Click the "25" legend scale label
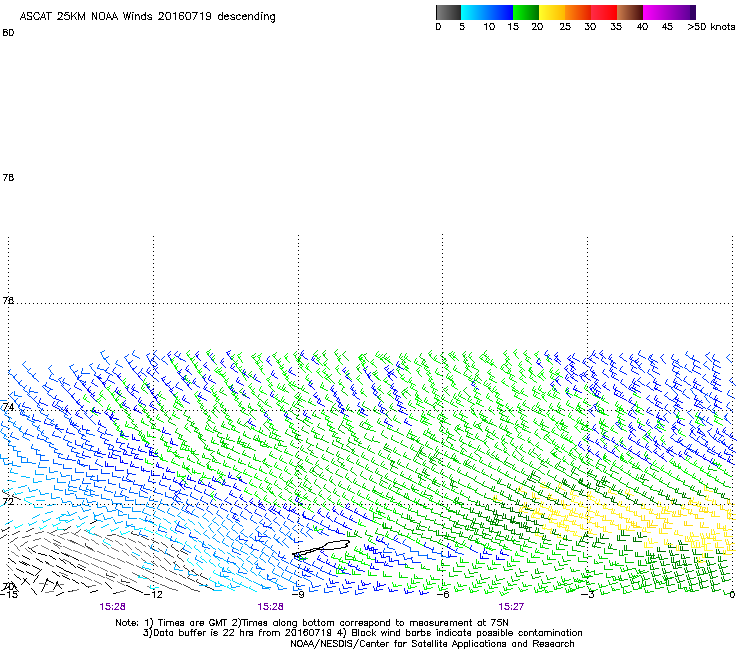Image resolution: width=740 pixels, height=650 pixels. [565, 27]
